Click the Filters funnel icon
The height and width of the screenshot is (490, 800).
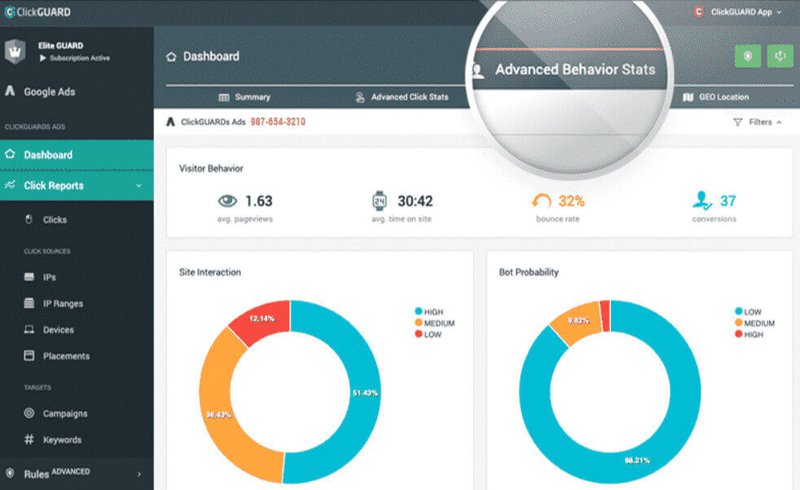coord(738,122)
